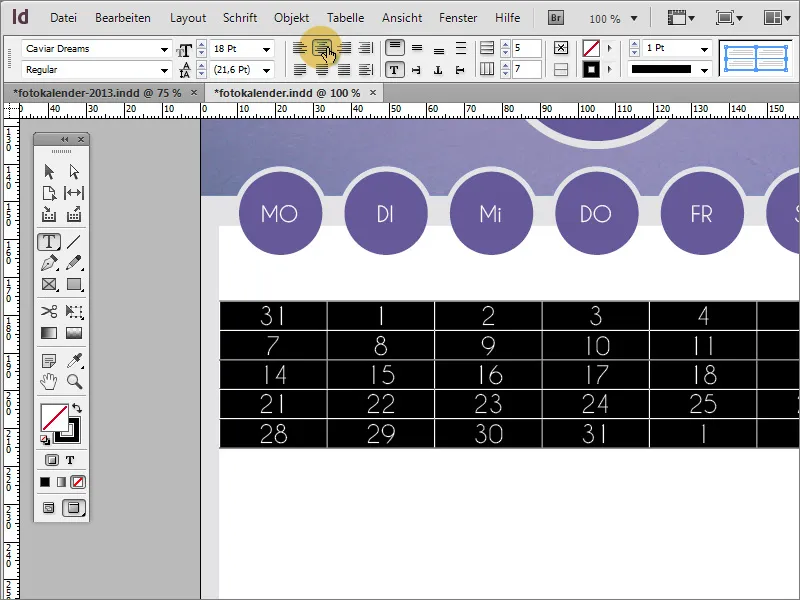Open the Datei menu
800x600 pixels.
[63, 18]
